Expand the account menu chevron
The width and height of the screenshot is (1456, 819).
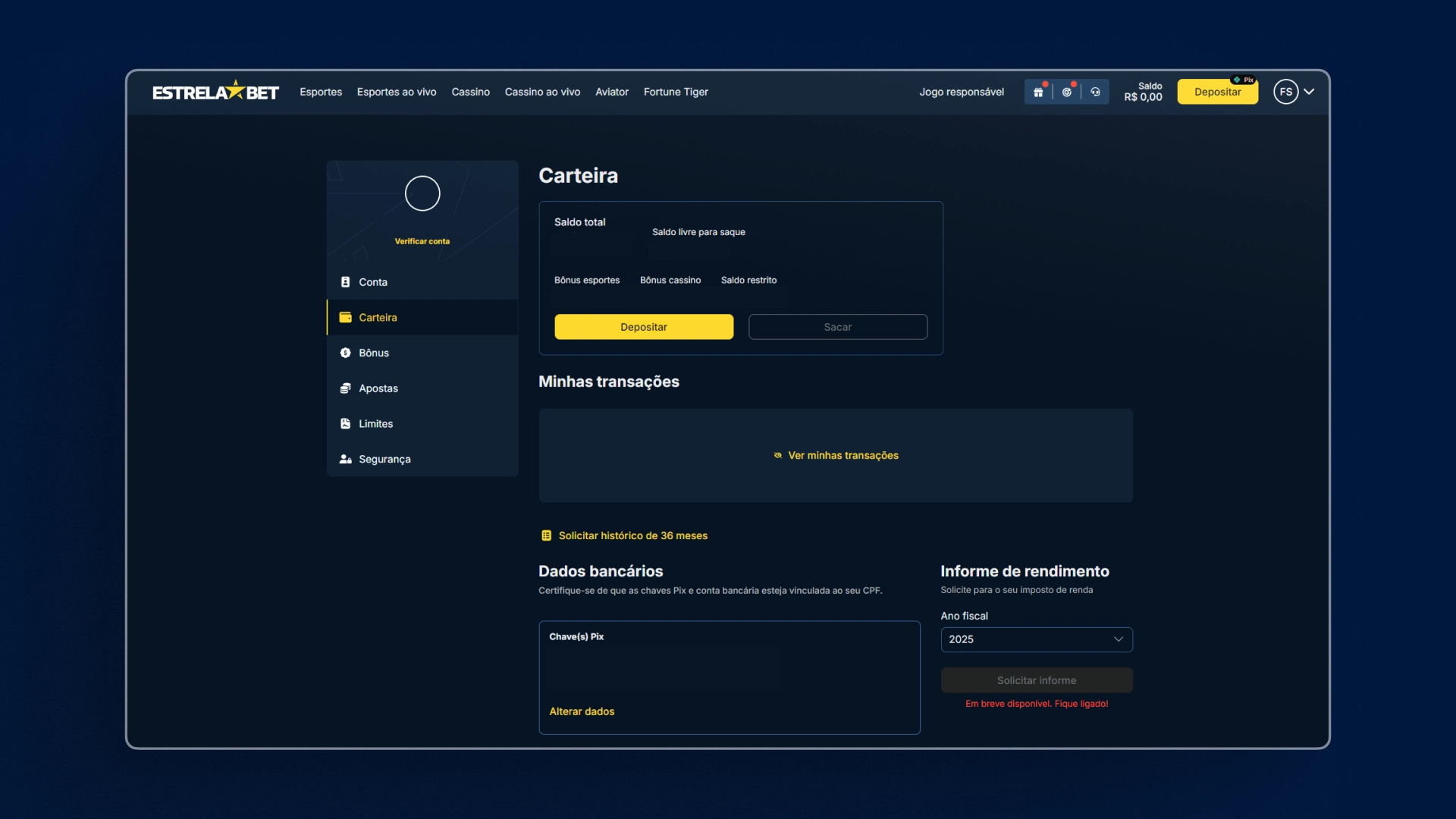(1310, 92)
